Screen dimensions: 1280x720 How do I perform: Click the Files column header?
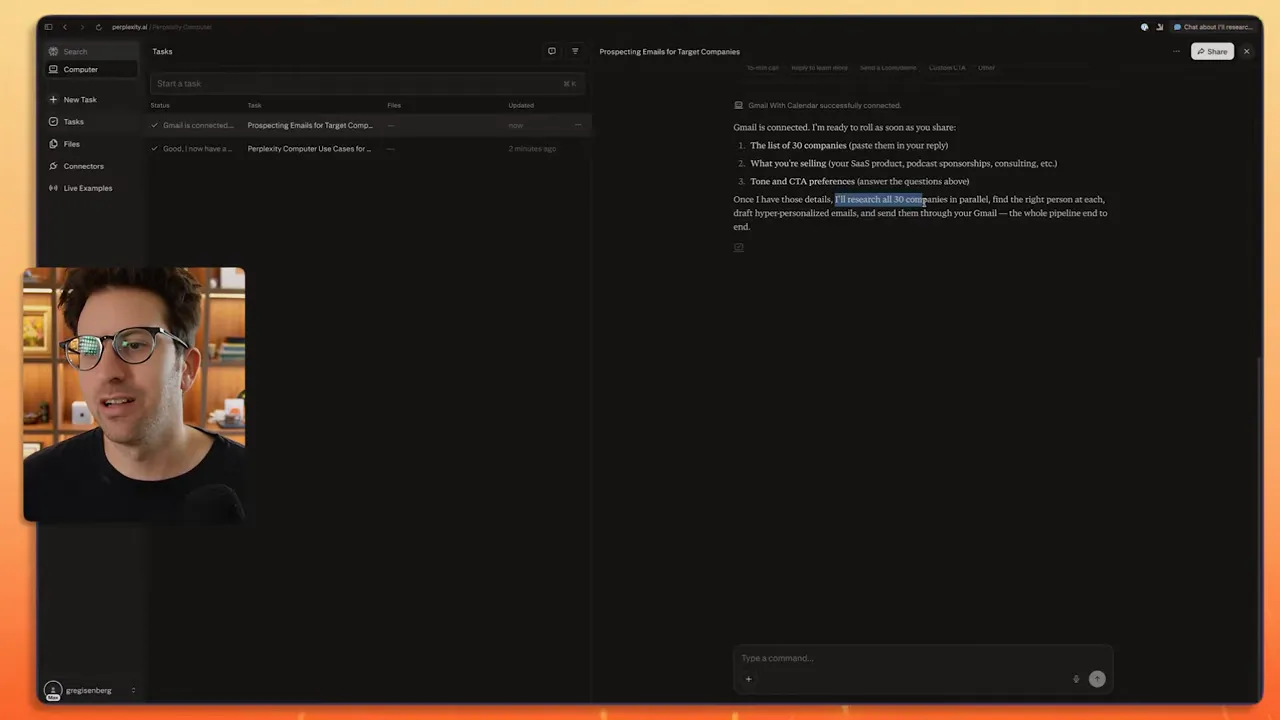click(x=394, y=105)
